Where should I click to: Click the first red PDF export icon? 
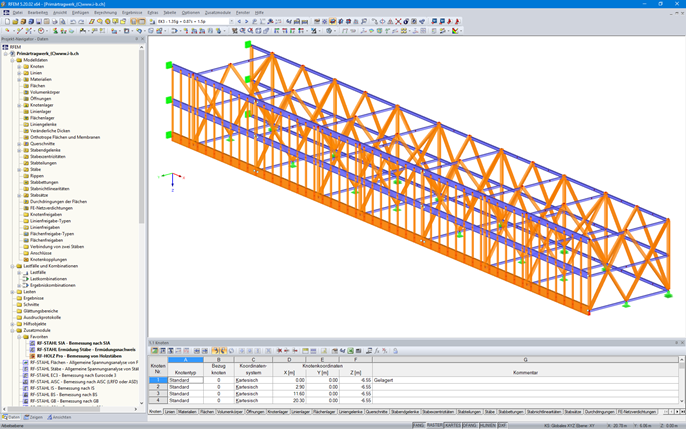[x=449, y=21]
